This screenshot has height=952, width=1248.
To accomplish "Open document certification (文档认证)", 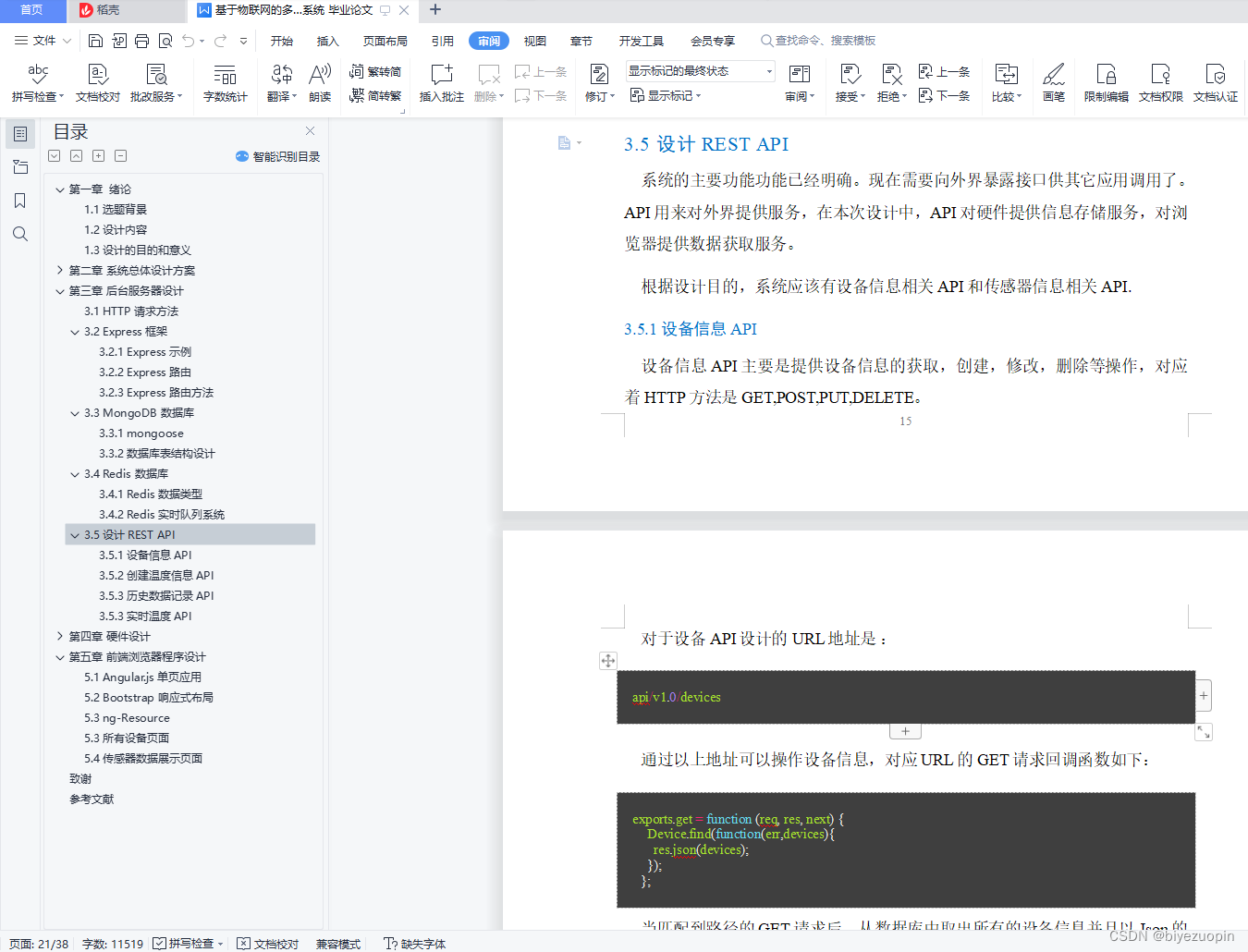I will 1216,82.
